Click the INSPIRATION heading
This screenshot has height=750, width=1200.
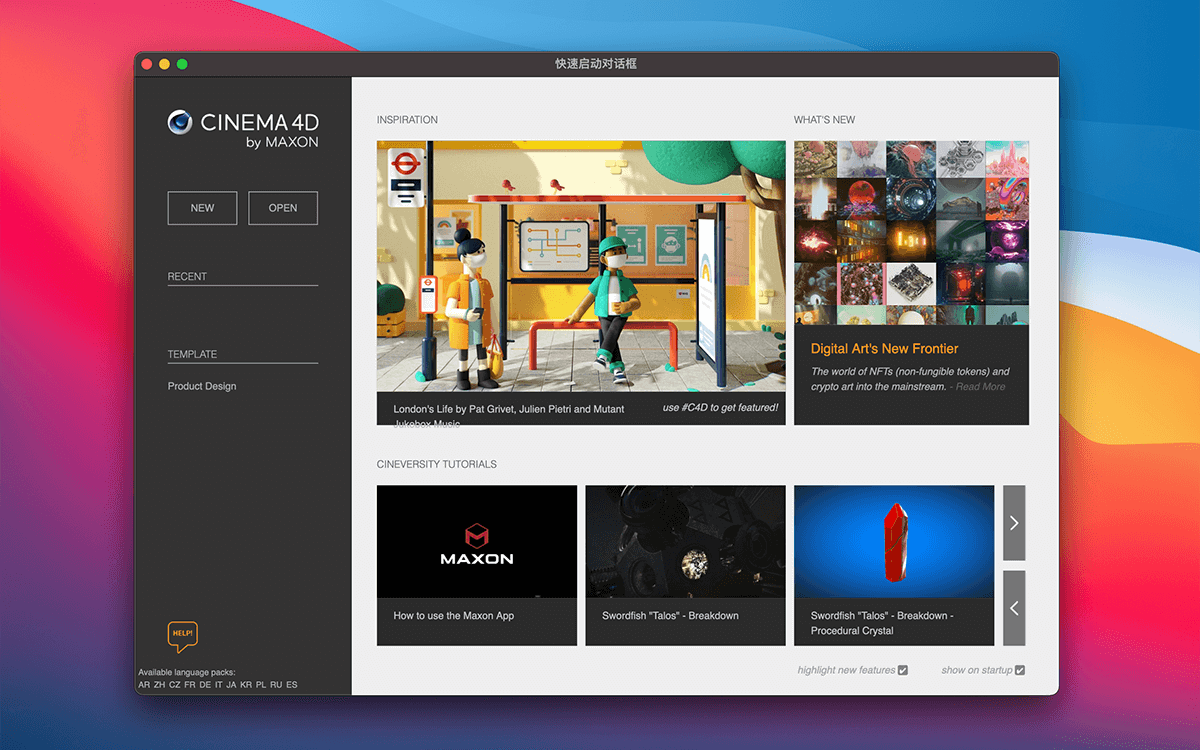pyautogui.click(x=407, y=120)
